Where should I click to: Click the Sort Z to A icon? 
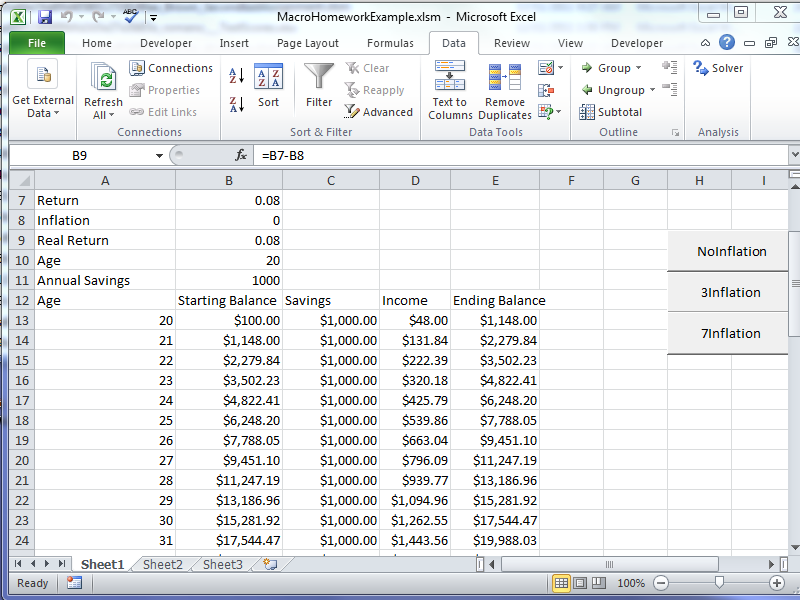click(237, 104)
